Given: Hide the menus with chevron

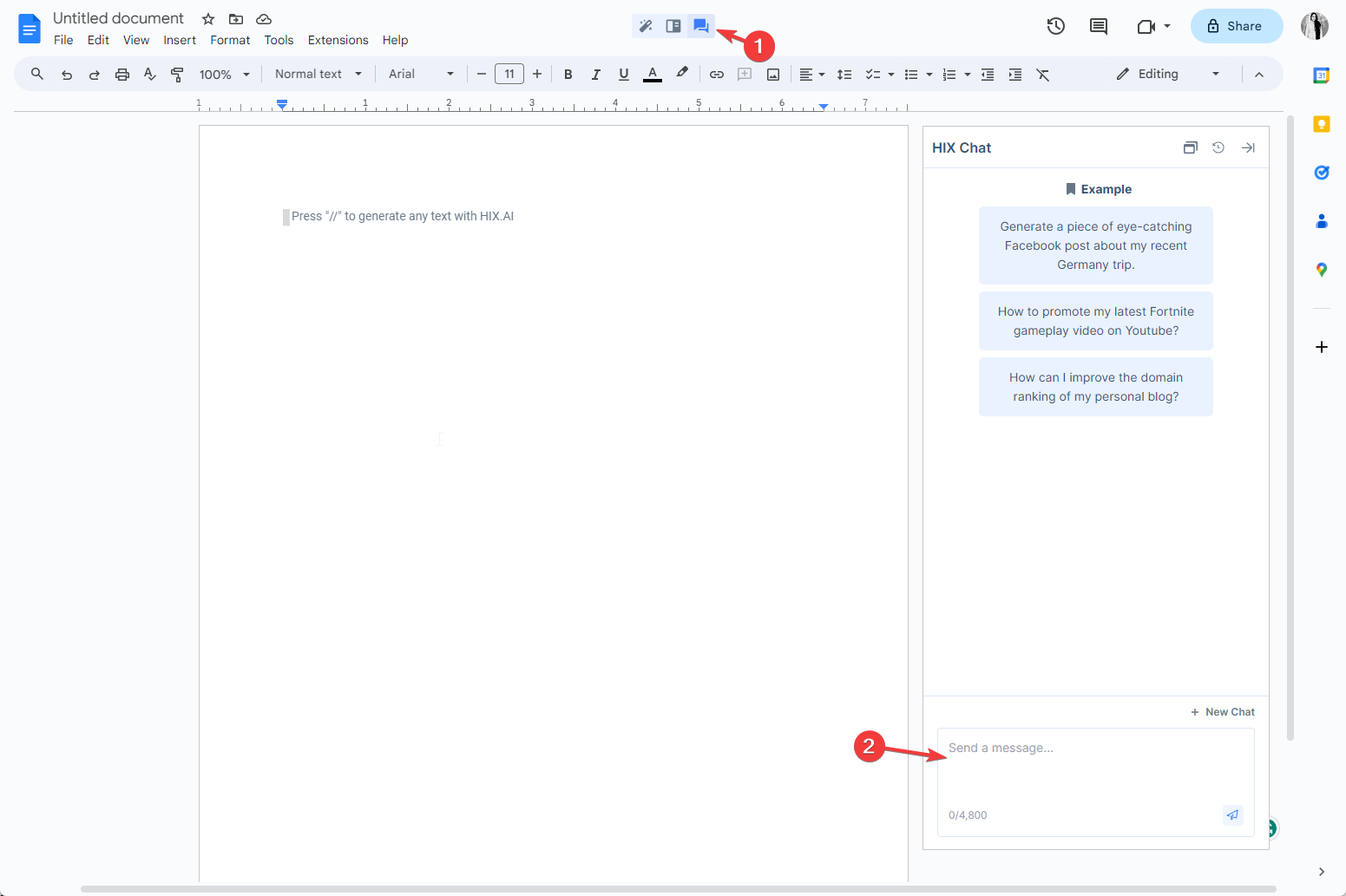Looking at the screenshot, I should [1259, 75].
